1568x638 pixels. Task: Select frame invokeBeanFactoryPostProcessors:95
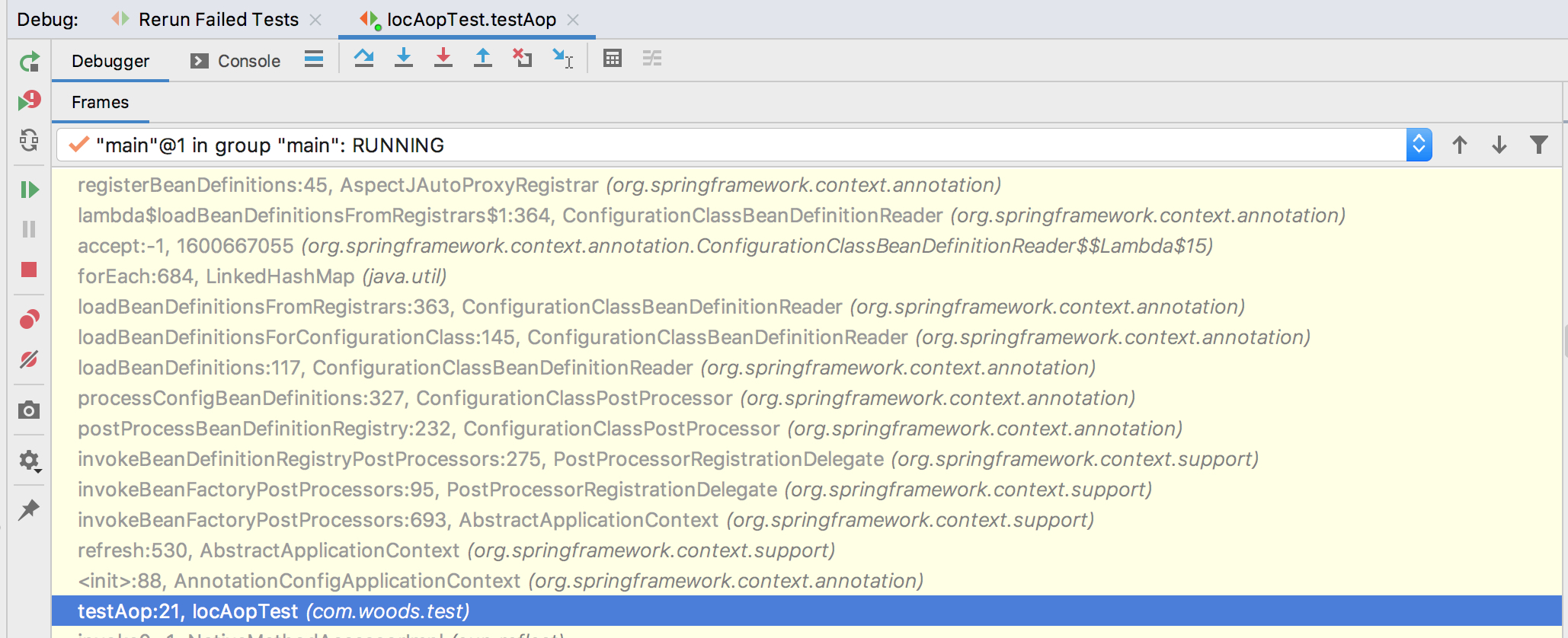(x=806, y=490)
